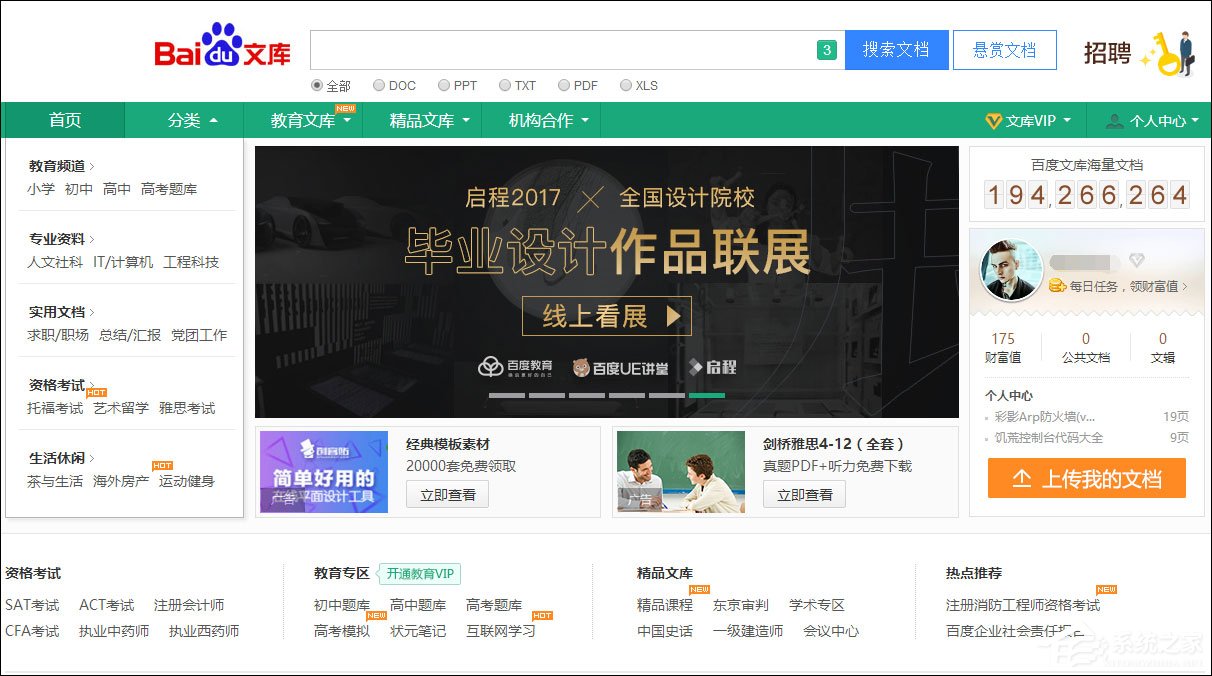Expand the 教育文库 dropdown

[x=303, y=120]
